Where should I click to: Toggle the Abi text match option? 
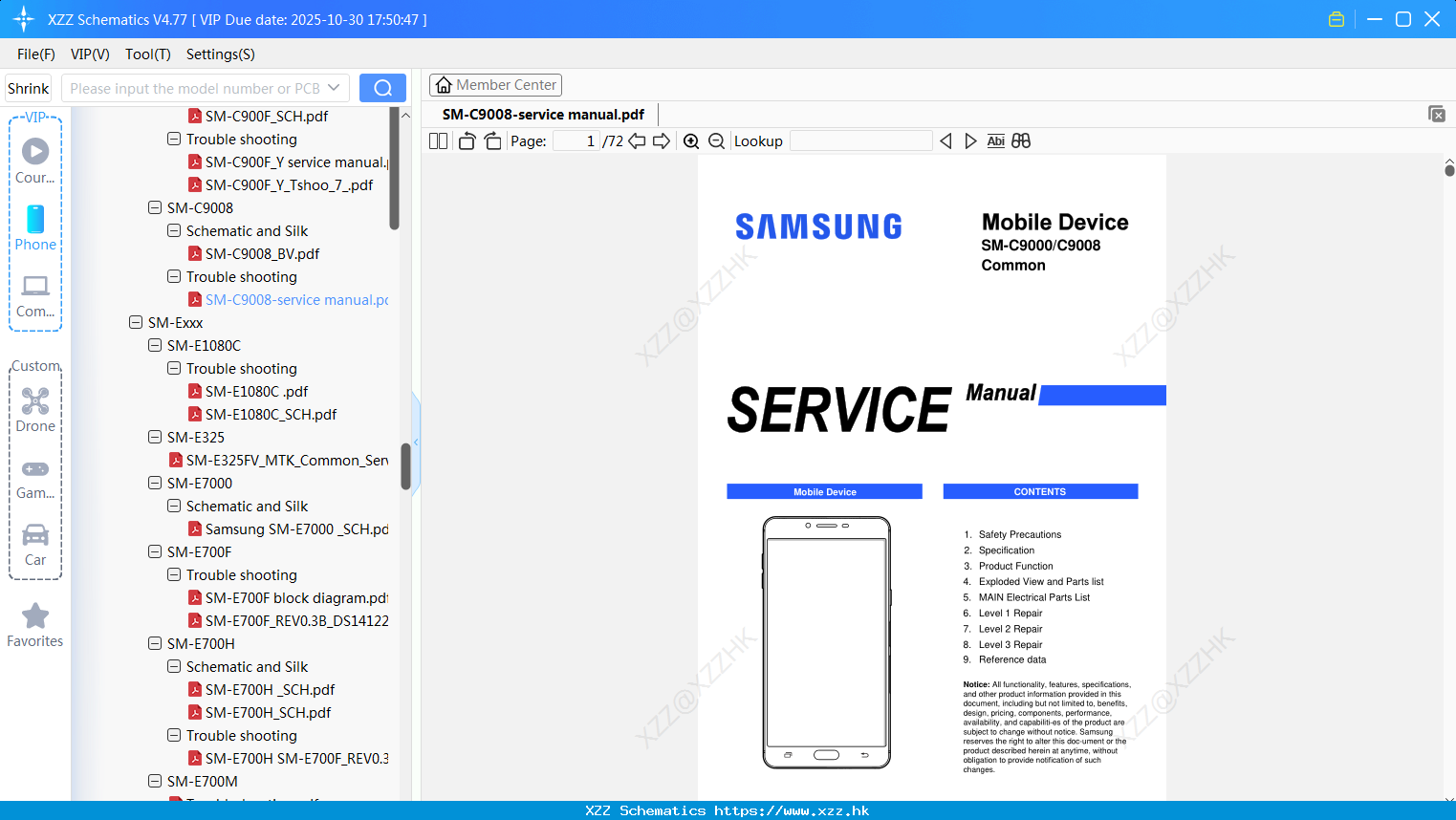[x=995, y=140]
